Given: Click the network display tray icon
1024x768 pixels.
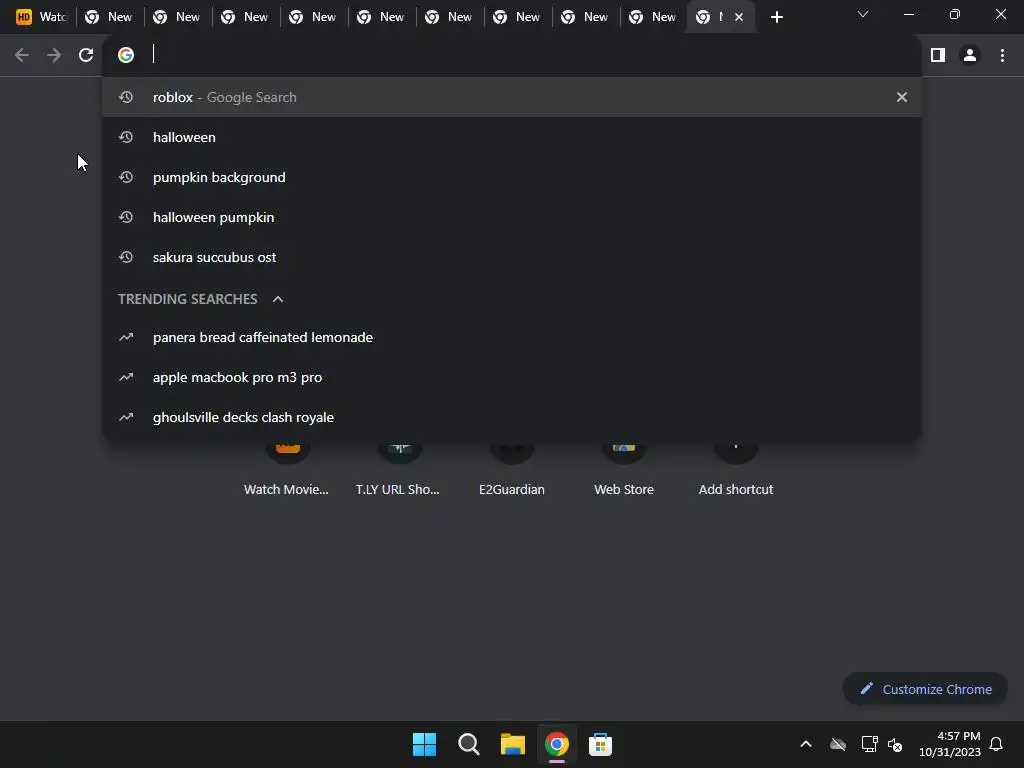Looking at the screenshot, I should click(x=869, y=744).
